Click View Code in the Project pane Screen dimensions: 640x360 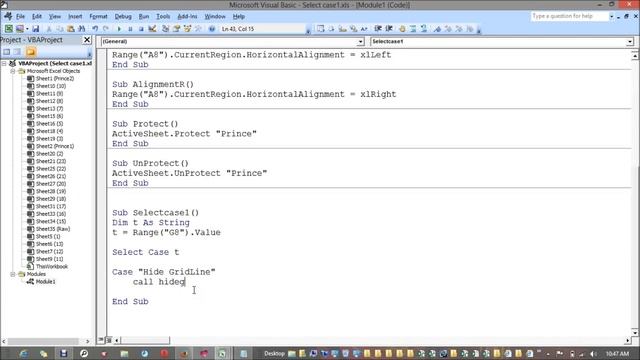[x=7, y=52]
